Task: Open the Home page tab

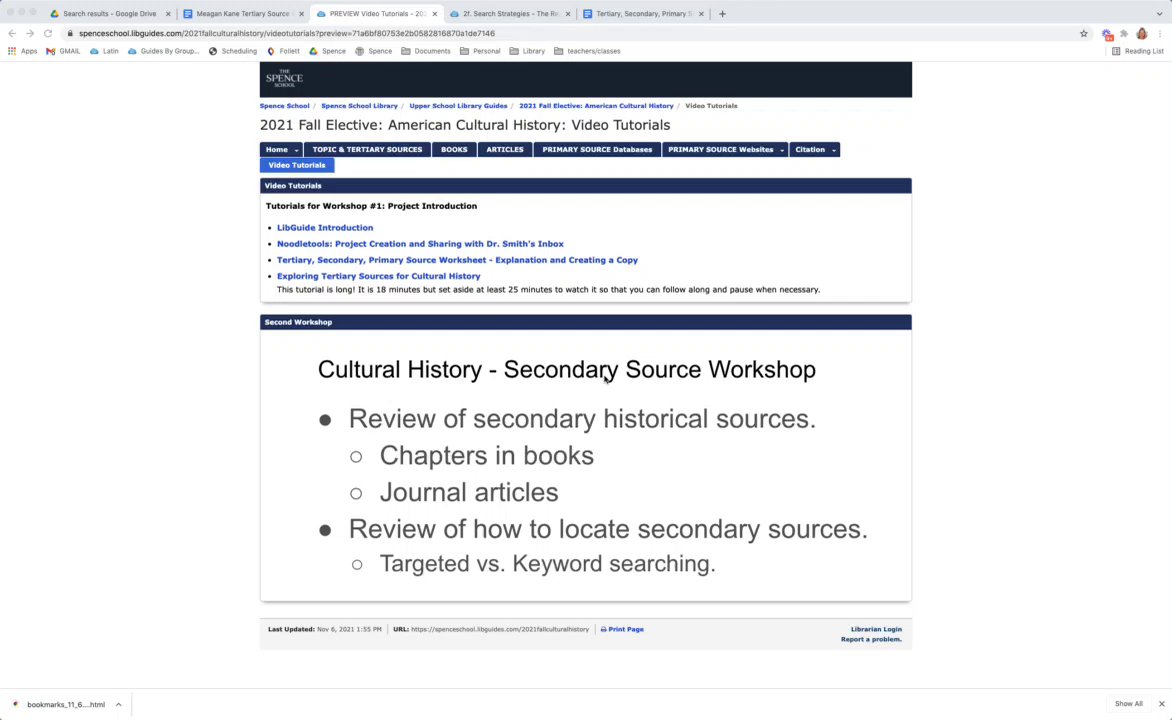Action: (x=277, y=150)
